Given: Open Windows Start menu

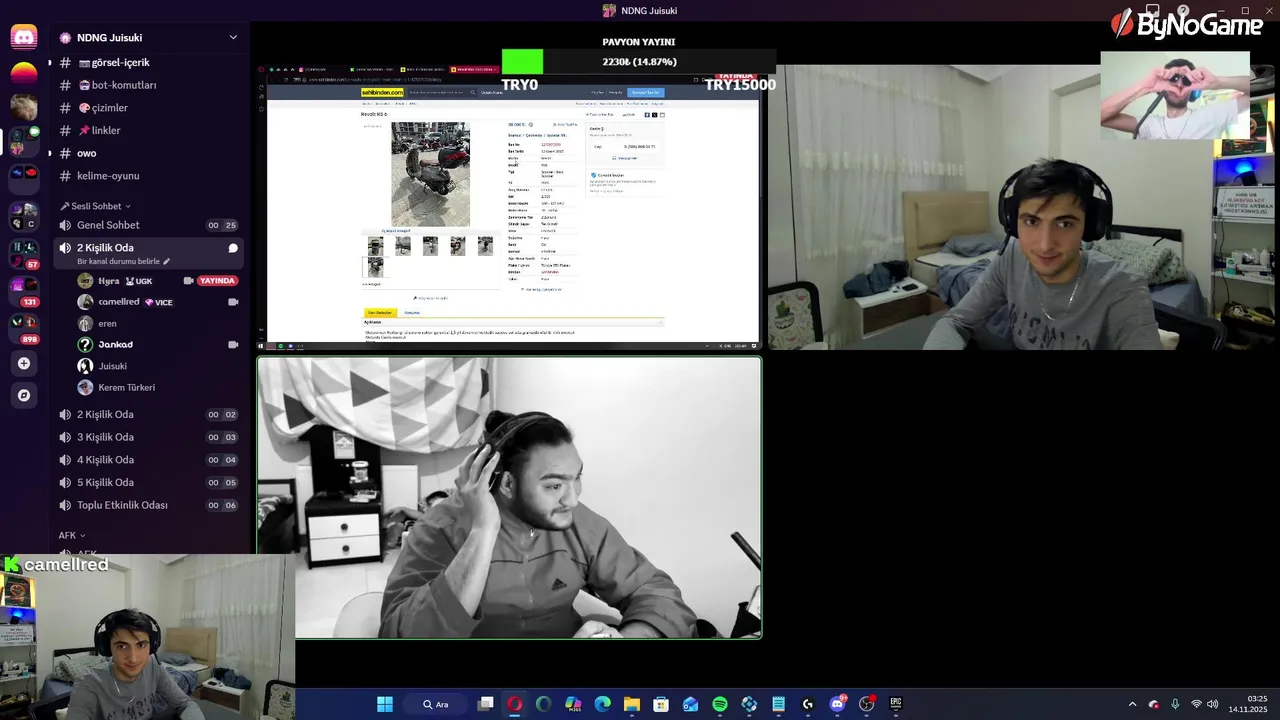Looking at the screenshot, I should [385, 704].
